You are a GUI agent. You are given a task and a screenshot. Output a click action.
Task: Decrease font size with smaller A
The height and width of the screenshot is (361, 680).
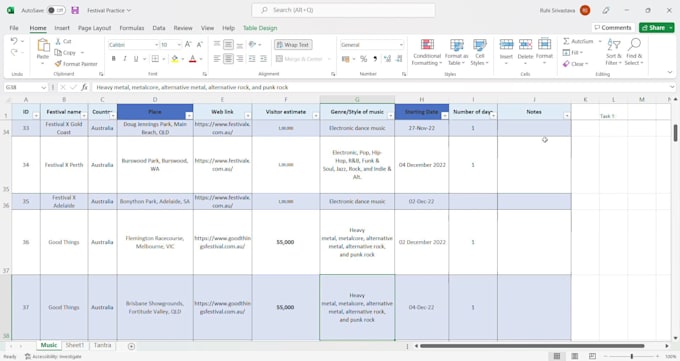click(x=199, y=45)
